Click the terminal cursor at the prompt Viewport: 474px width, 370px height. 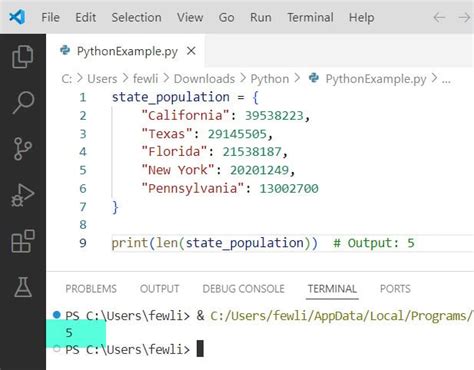(x=200, y=349)
